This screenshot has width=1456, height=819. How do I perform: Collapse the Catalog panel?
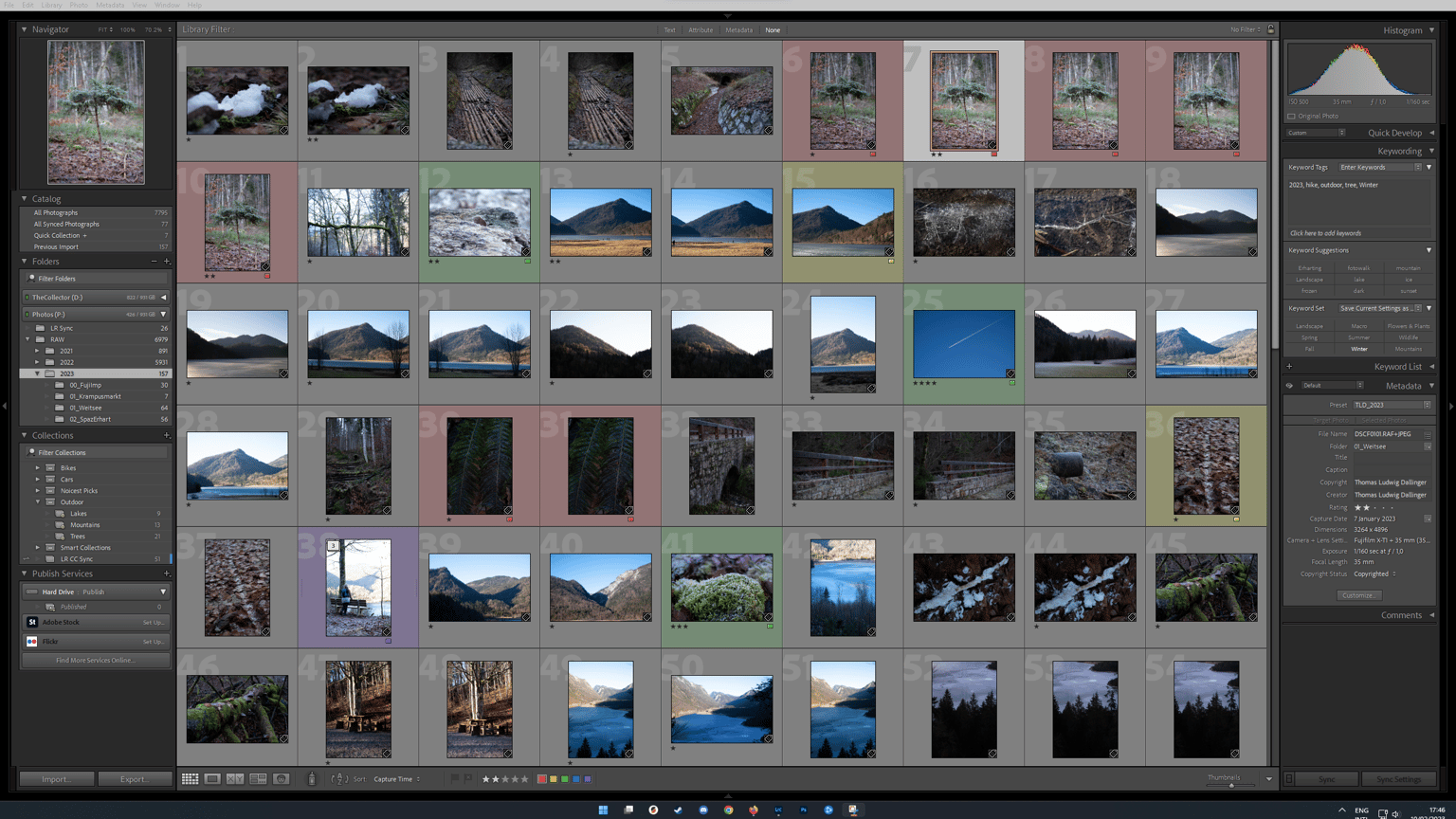click(x=24, y=199)
